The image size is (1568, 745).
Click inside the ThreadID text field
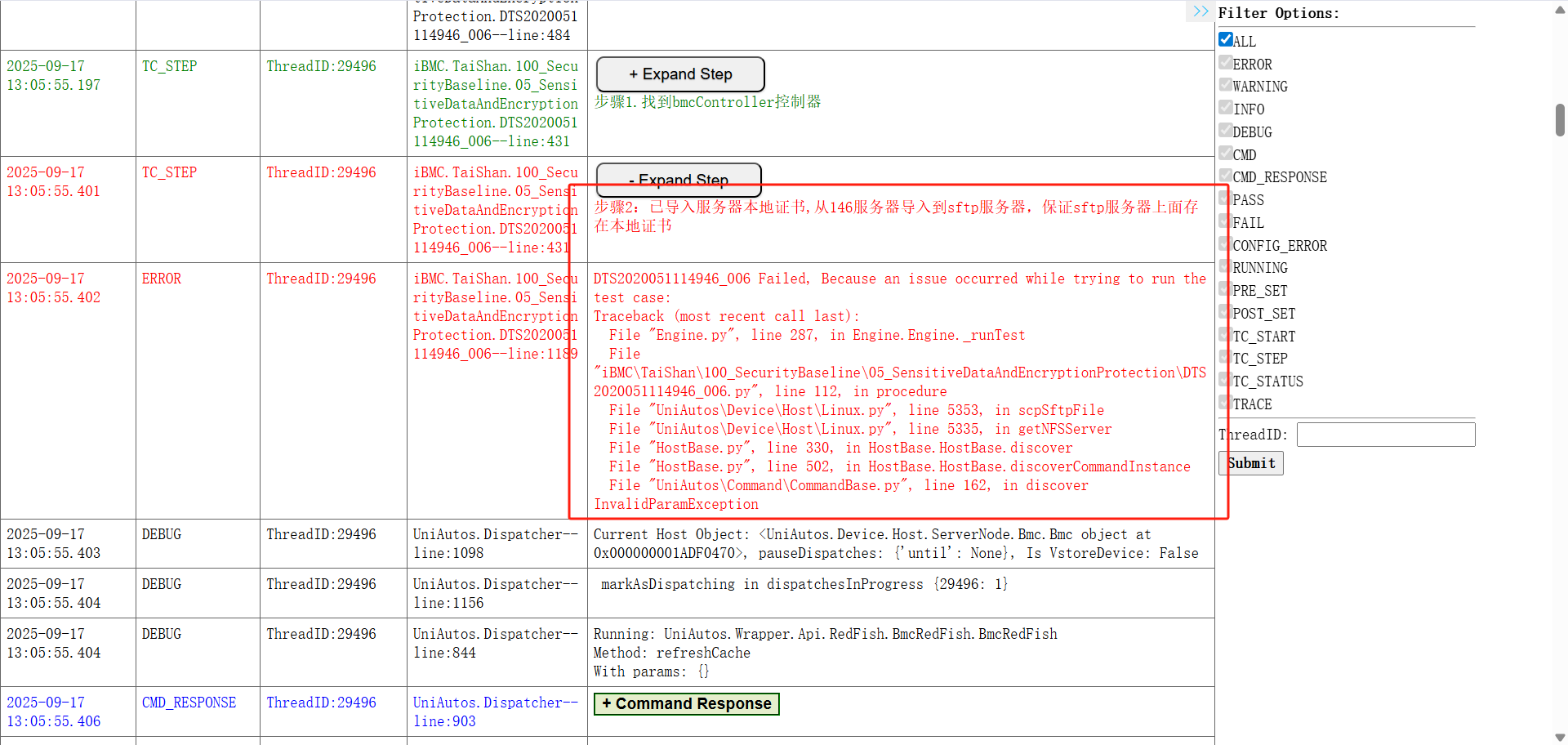1385,435
